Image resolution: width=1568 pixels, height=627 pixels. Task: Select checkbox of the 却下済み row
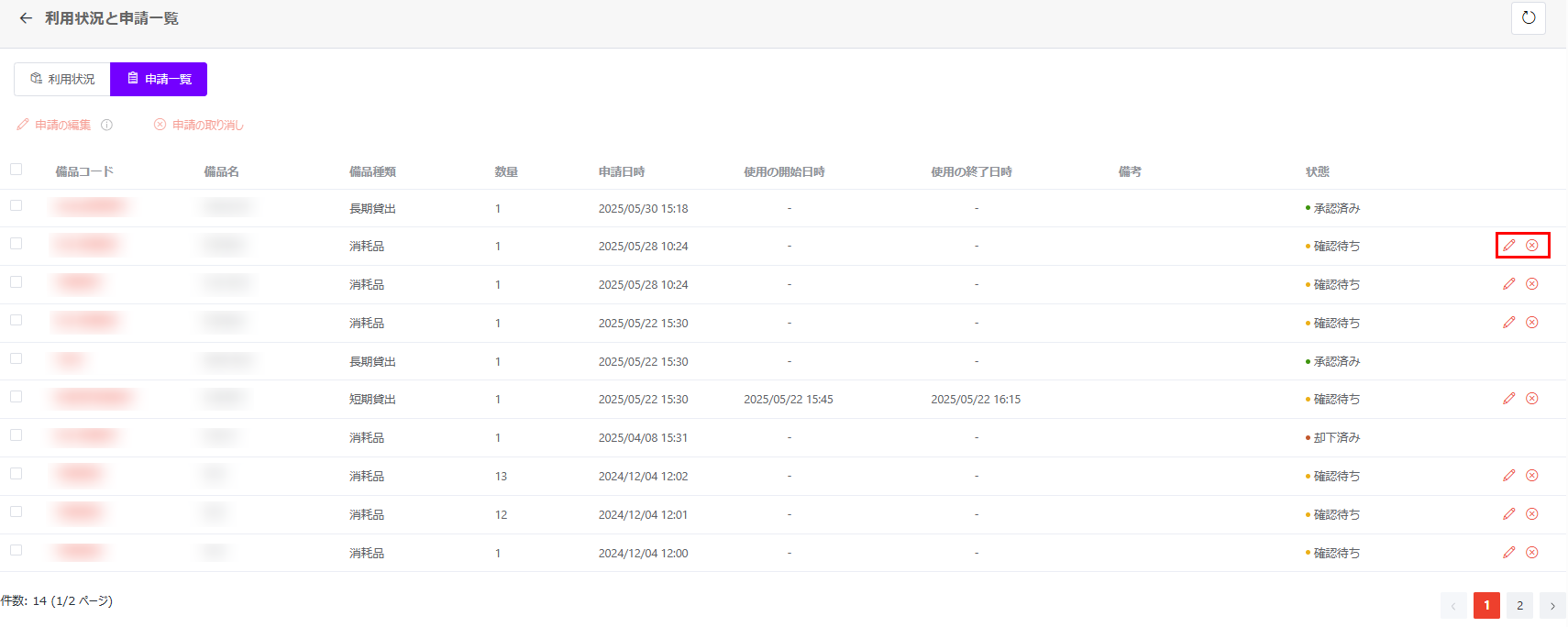pyautogui.click(x=16, y=435)
